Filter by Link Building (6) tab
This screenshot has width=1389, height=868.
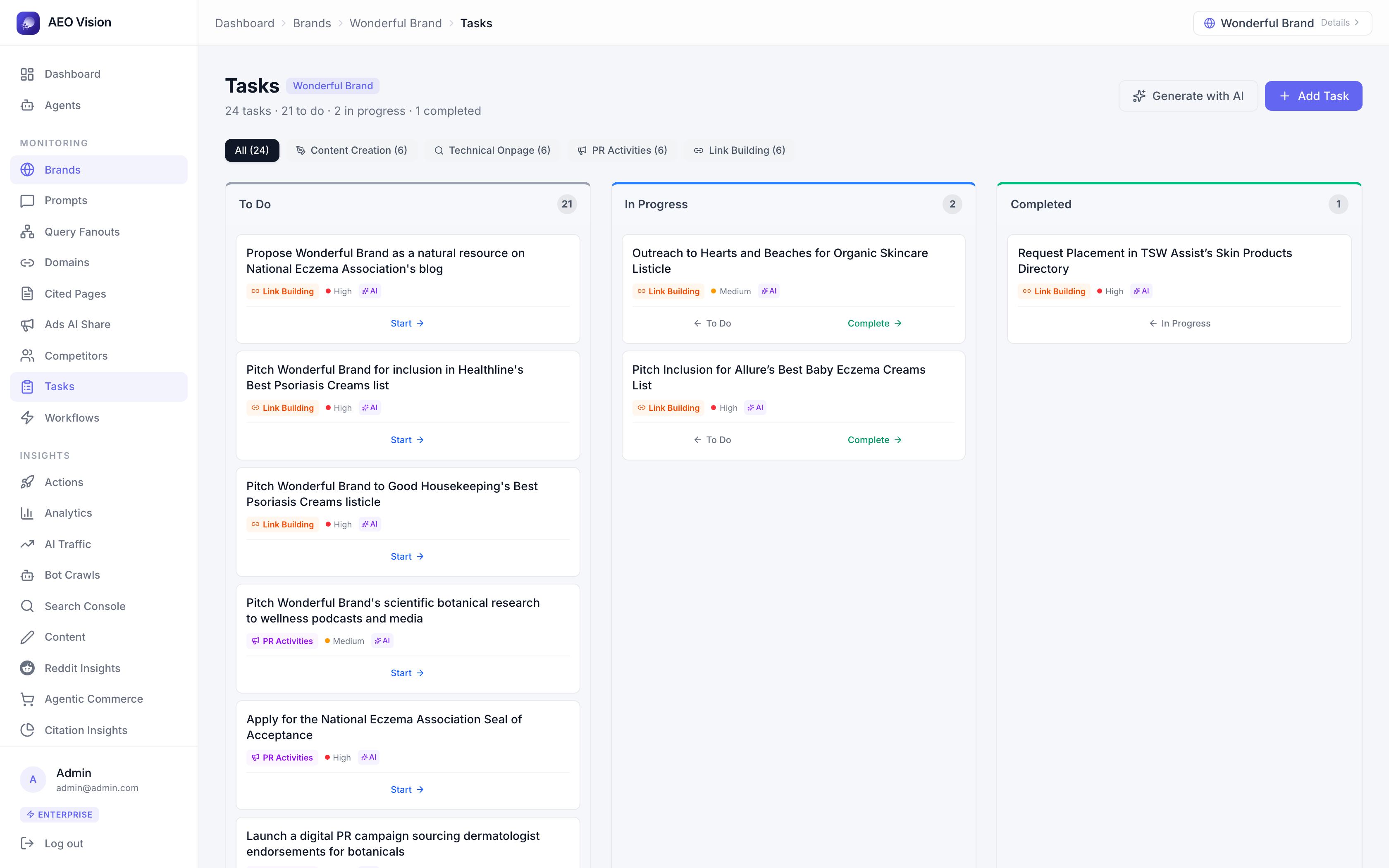tap(739, 150)
